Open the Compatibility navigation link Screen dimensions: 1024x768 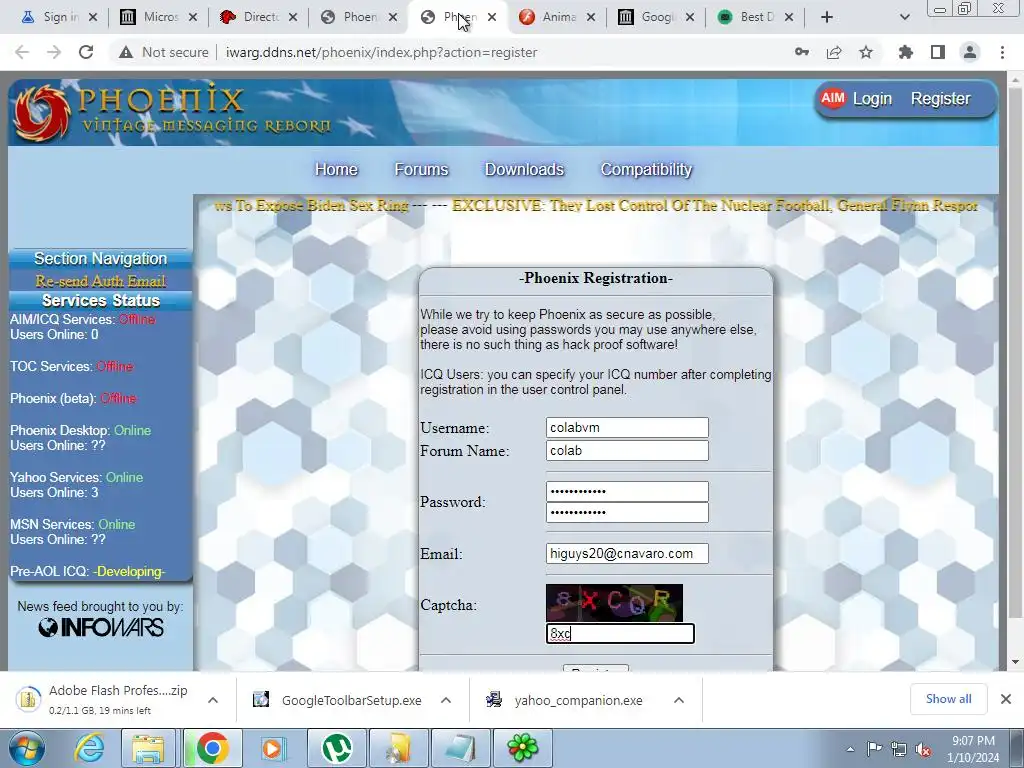tap(646, 170)
